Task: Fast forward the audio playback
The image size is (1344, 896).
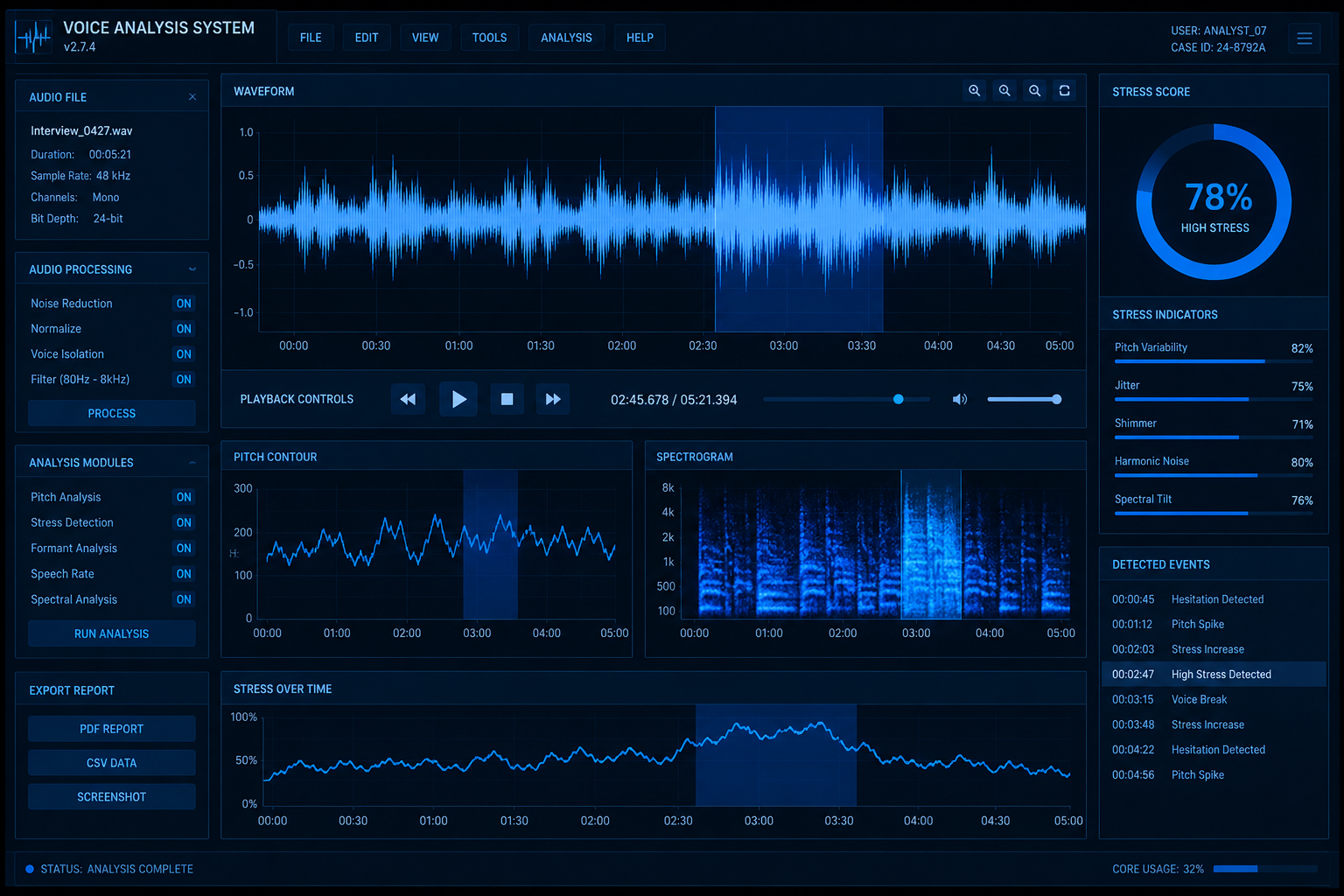Action: [x=553, y=399]
